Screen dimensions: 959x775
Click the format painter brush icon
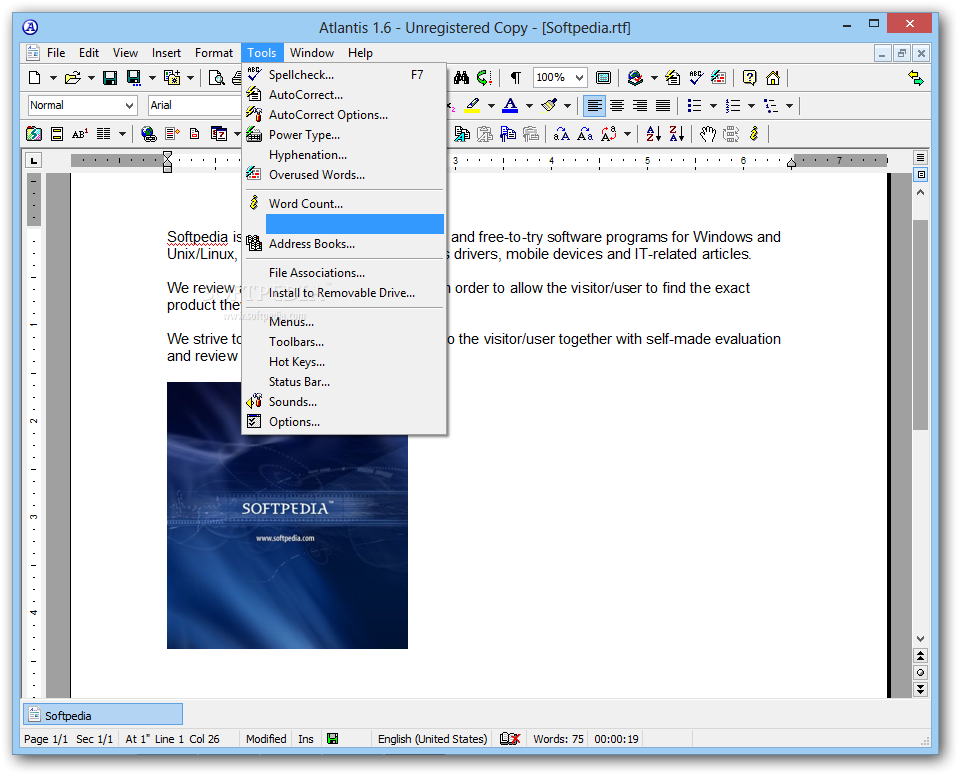tap(549, 105)
